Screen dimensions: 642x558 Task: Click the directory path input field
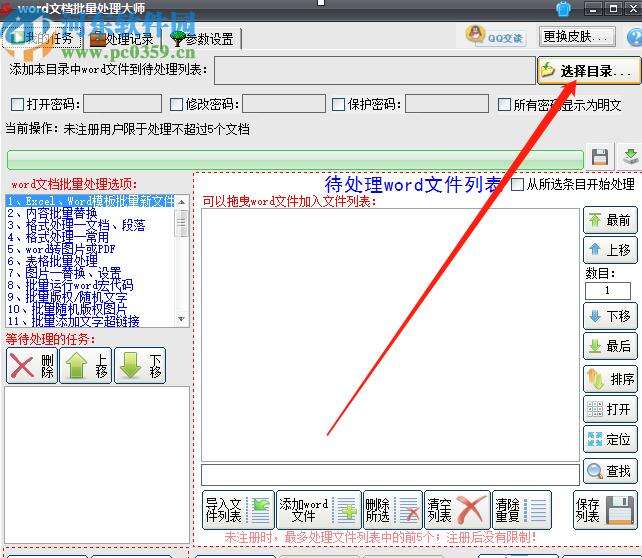coord(375,70)
